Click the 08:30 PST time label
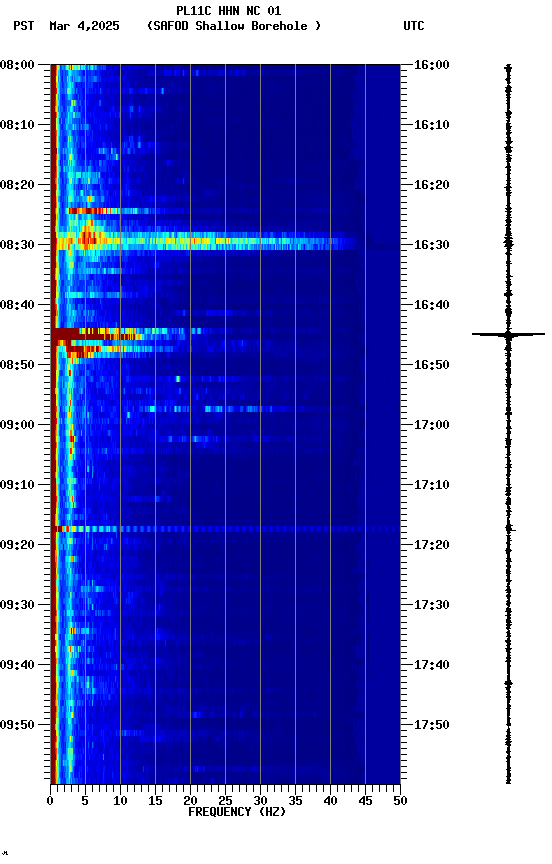The width and height of the screenshot is (552, 864). [x=17, y=245]
